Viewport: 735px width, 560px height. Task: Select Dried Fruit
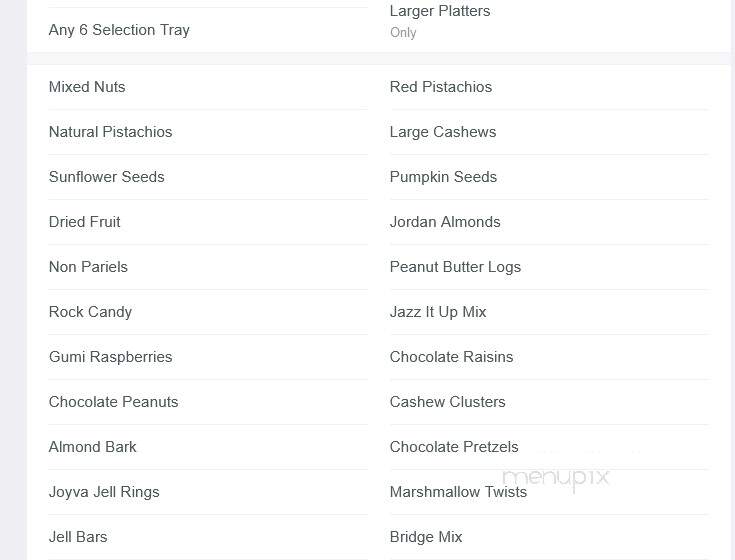(x=84, y=222)
